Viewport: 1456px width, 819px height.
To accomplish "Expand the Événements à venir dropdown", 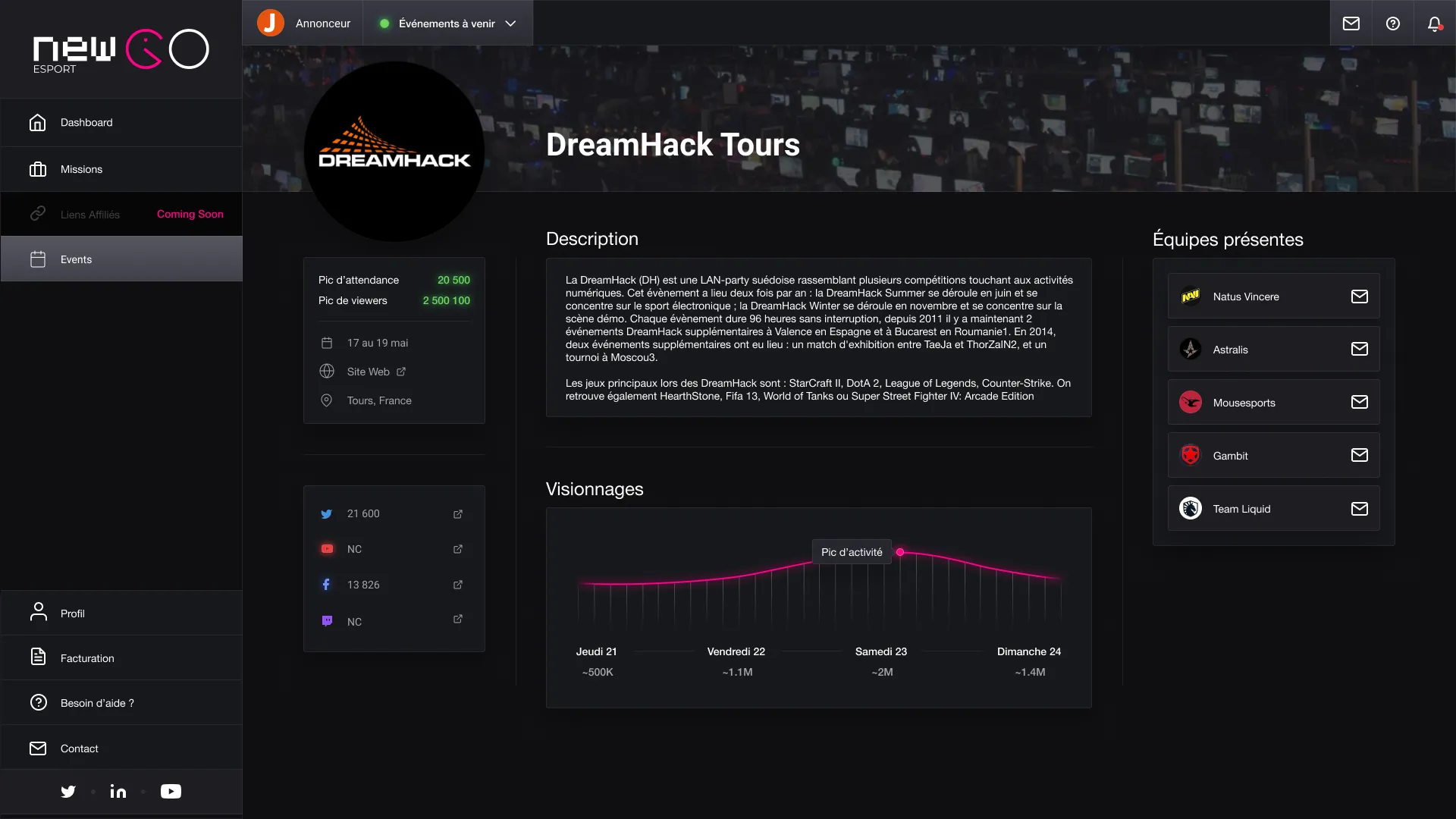I will [447, 24].
